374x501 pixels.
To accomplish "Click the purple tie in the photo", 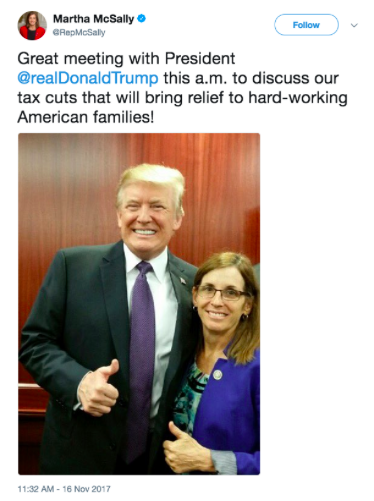I will 141,358.
